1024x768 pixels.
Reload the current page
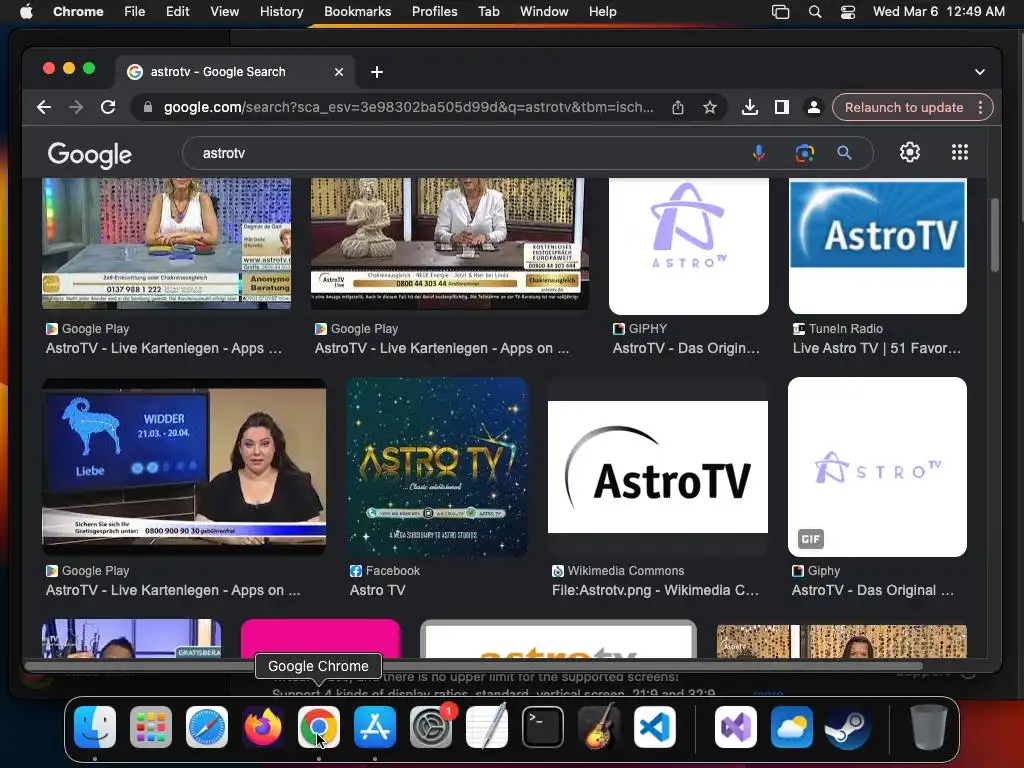coord(108,107)
